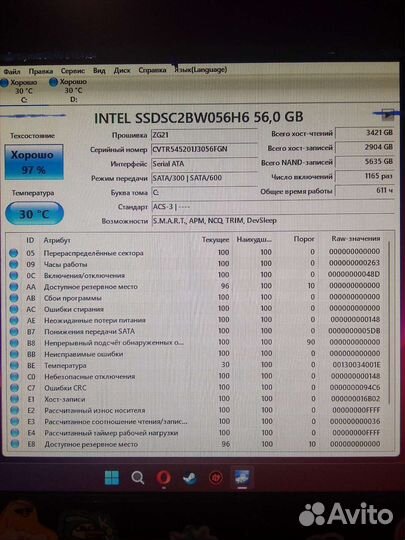The image size is (405, 540).
Task: Select drive D: status indicator
Action: [68, 91]
